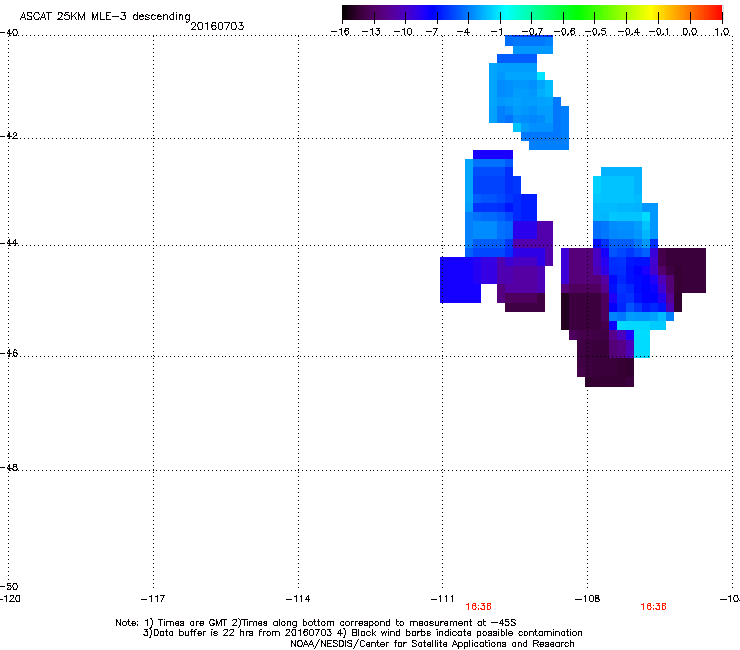Select the -0.7 color scale label
Screen dimensions: 740x650
pos(532,32)
